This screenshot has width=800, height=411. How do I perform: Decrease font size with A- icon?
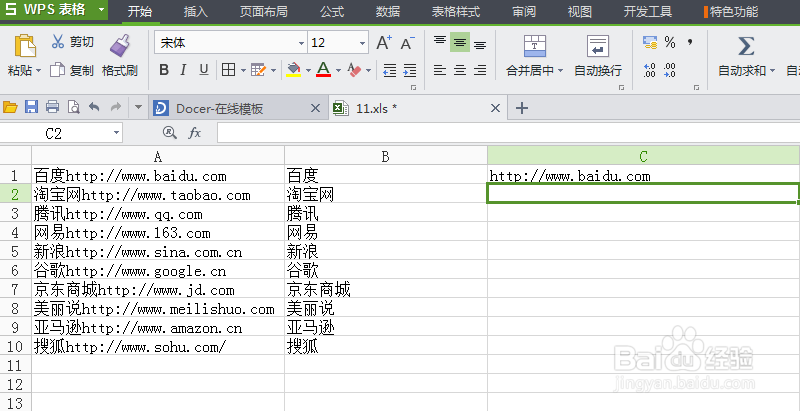pos(407,43)
